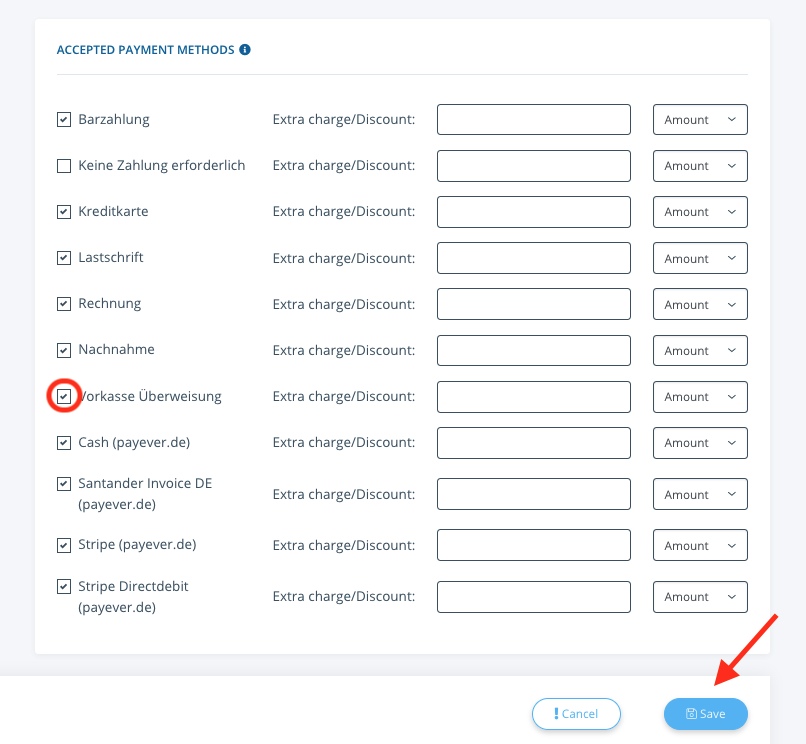Open the Amount dropdown for Barzahlung
806x744 pixels.
[700, 120]
